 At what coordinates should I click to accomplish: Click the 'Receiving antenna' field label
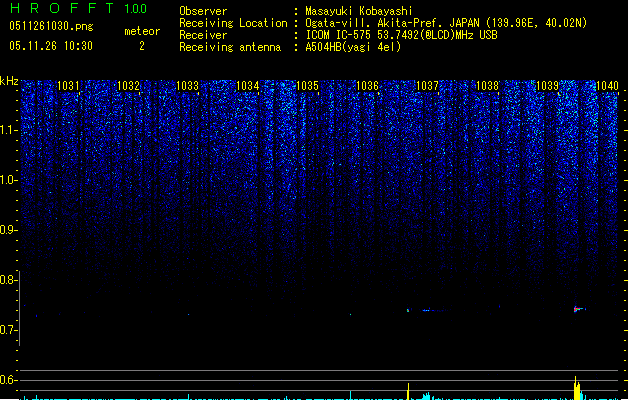[230, 47]
